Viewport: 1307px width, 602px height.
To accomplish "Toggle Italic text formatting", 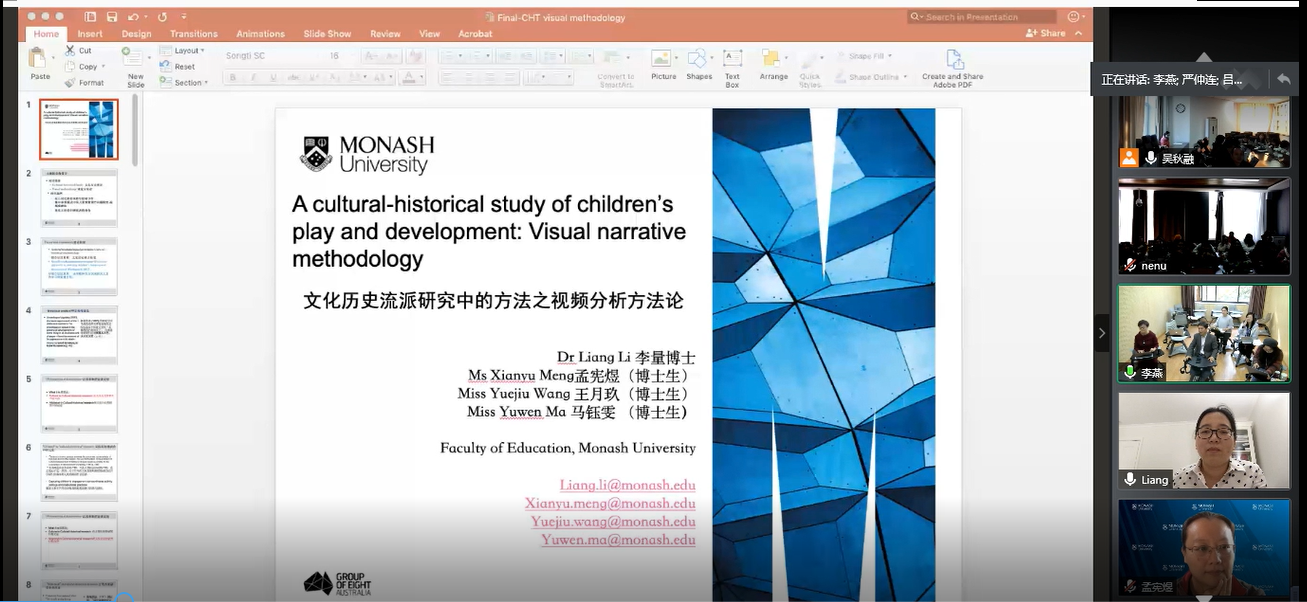I will 252,78.
